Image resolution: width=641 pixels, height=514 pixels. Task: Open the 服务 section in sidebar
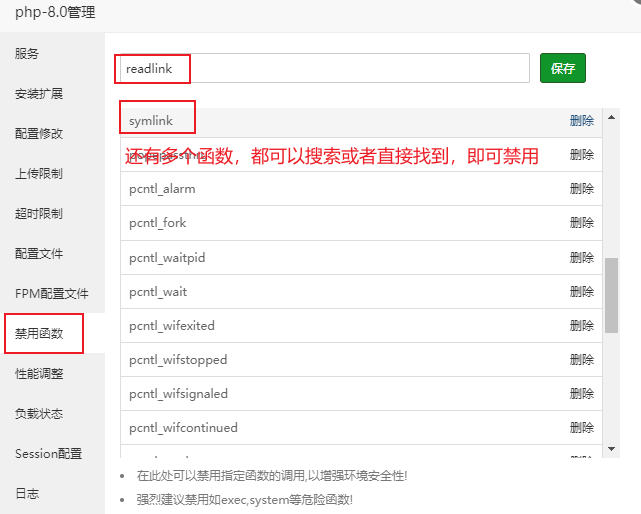click(27, 53)
